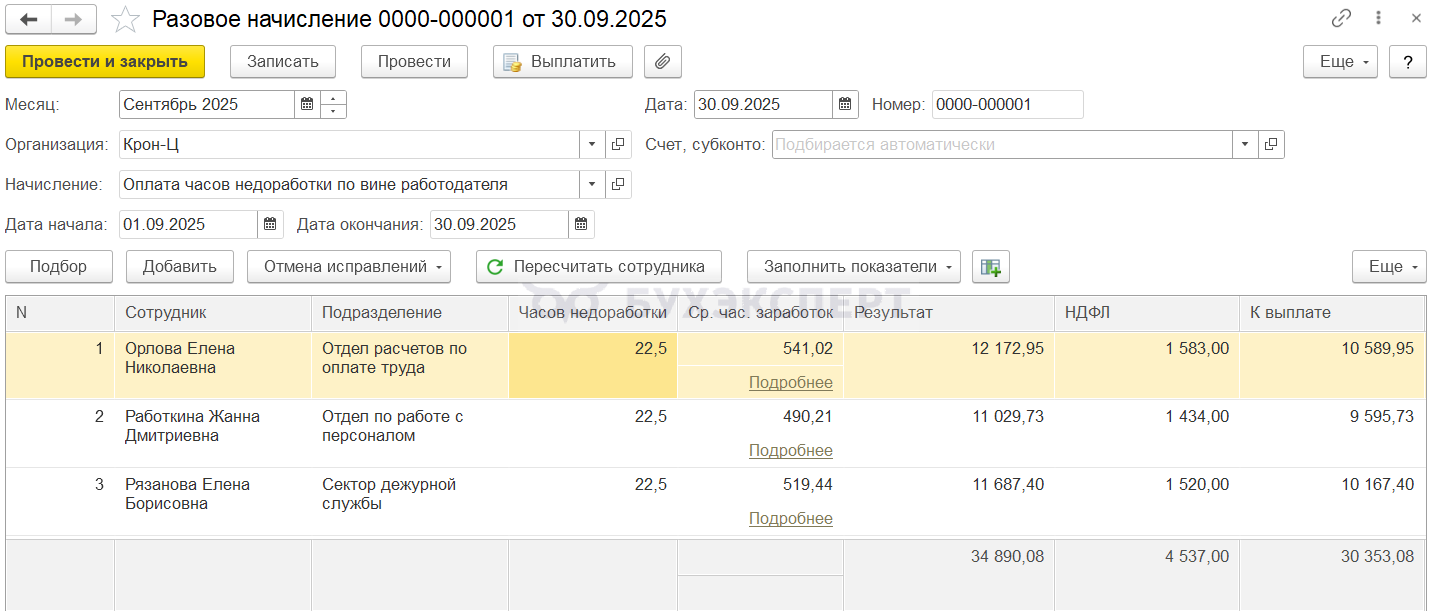Close the document window
Screen dimensions: 1437x611
pos(1417,19)
